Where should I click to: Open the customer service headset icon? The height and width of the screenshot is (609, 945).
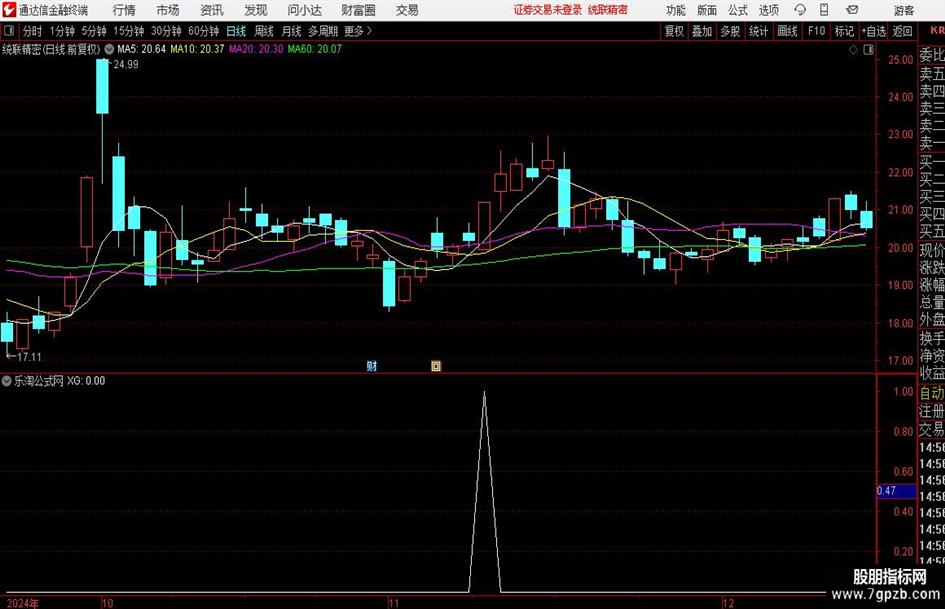coord(800,10)
